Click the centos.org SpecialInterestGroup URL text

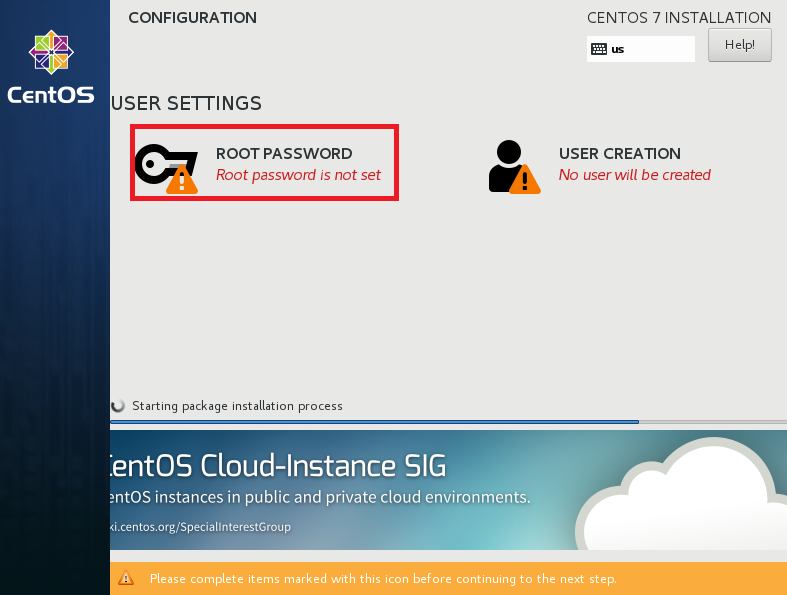(x=200, y=527)
